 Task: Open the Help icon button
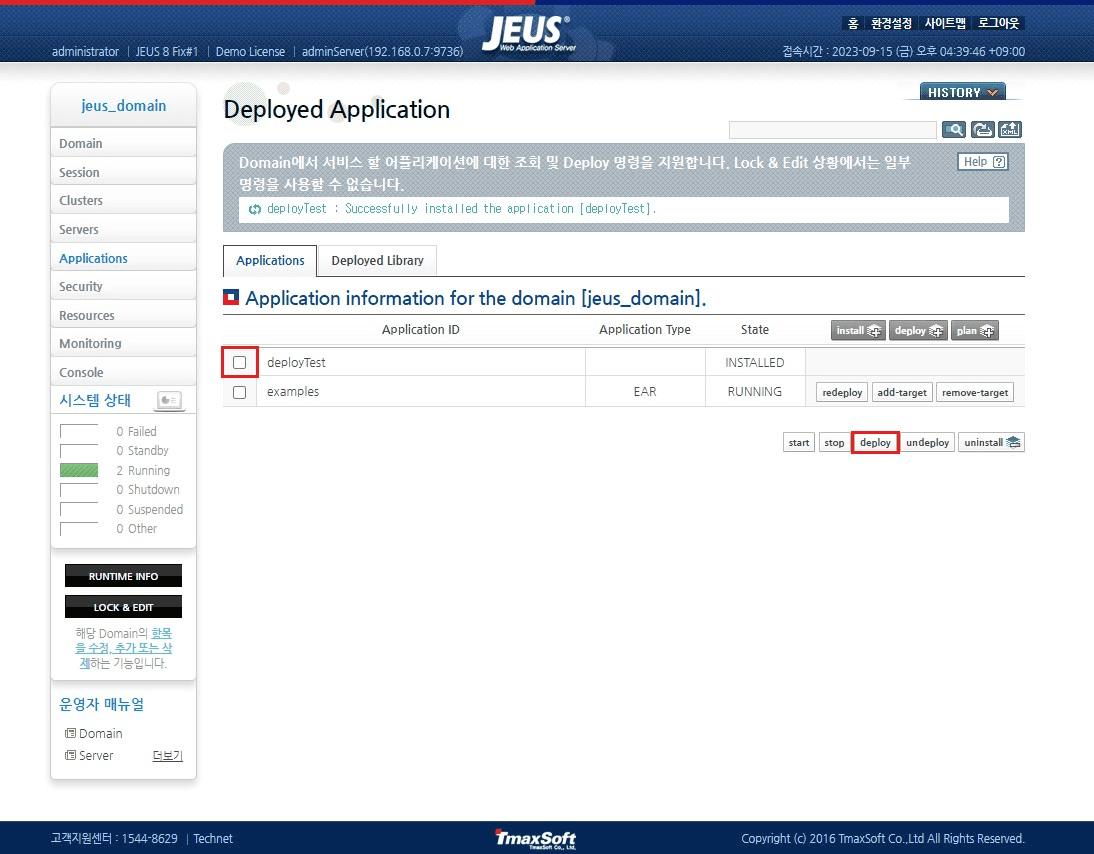983,162
